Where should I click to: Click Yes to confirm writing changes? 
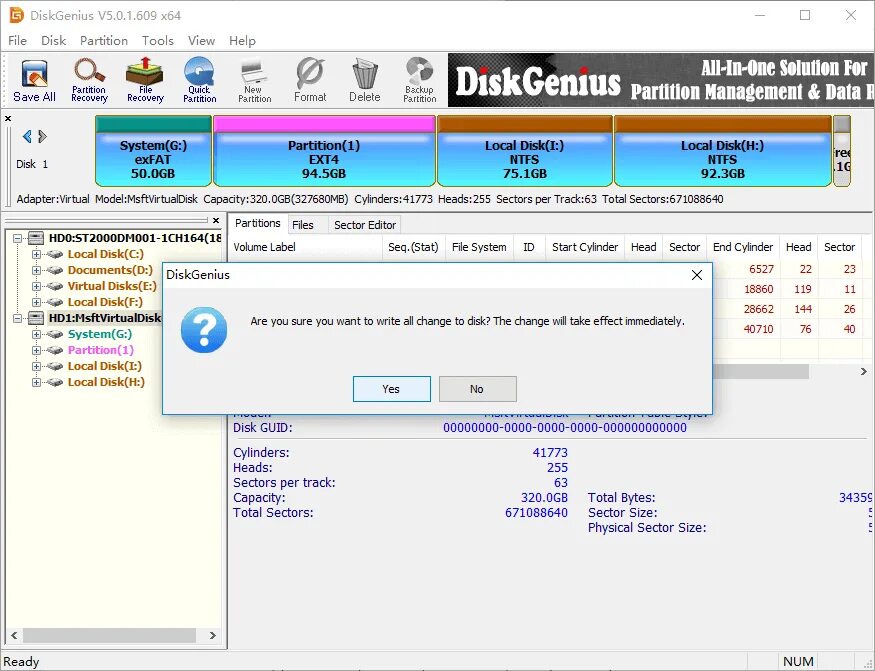(x=392, y=389)
